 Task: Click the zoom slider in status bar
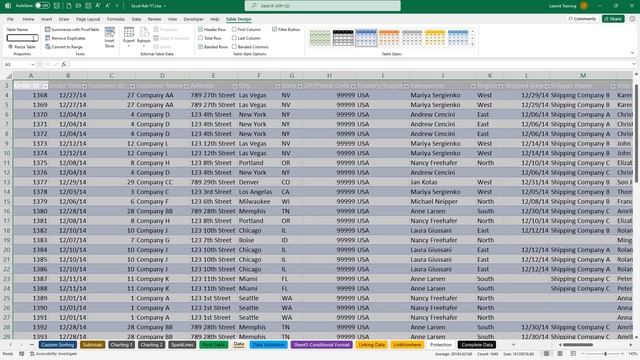coord(605,353)
